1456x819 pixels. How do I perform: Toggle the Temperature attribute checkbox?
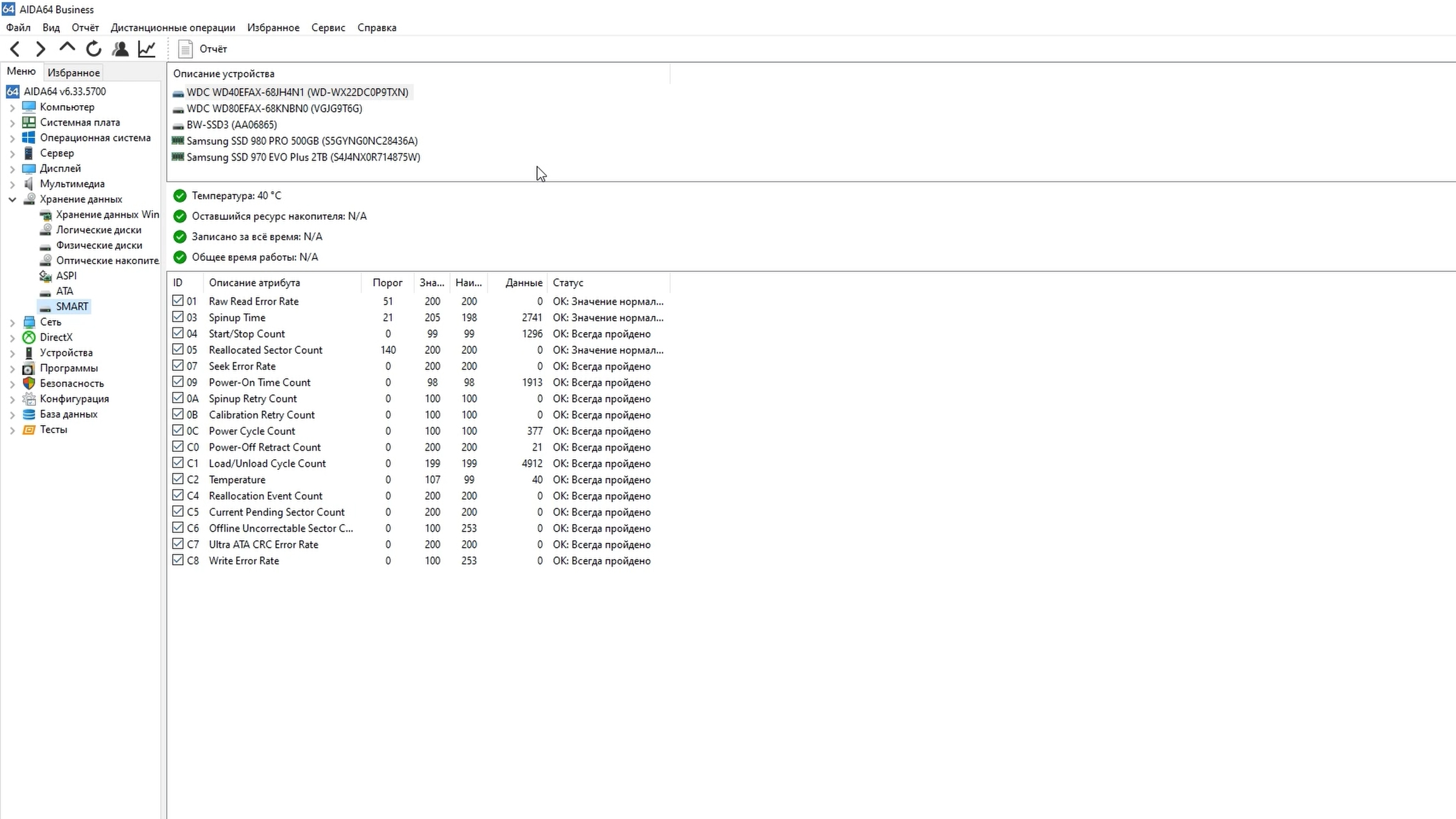click(178, 479)
